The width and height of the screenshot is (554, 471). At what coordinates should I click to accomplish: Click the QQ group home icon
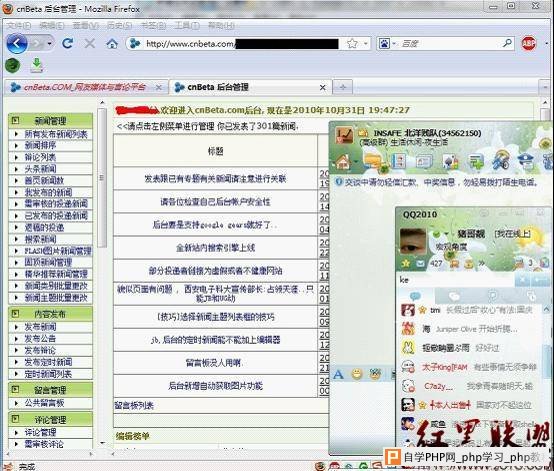point(343,162)
